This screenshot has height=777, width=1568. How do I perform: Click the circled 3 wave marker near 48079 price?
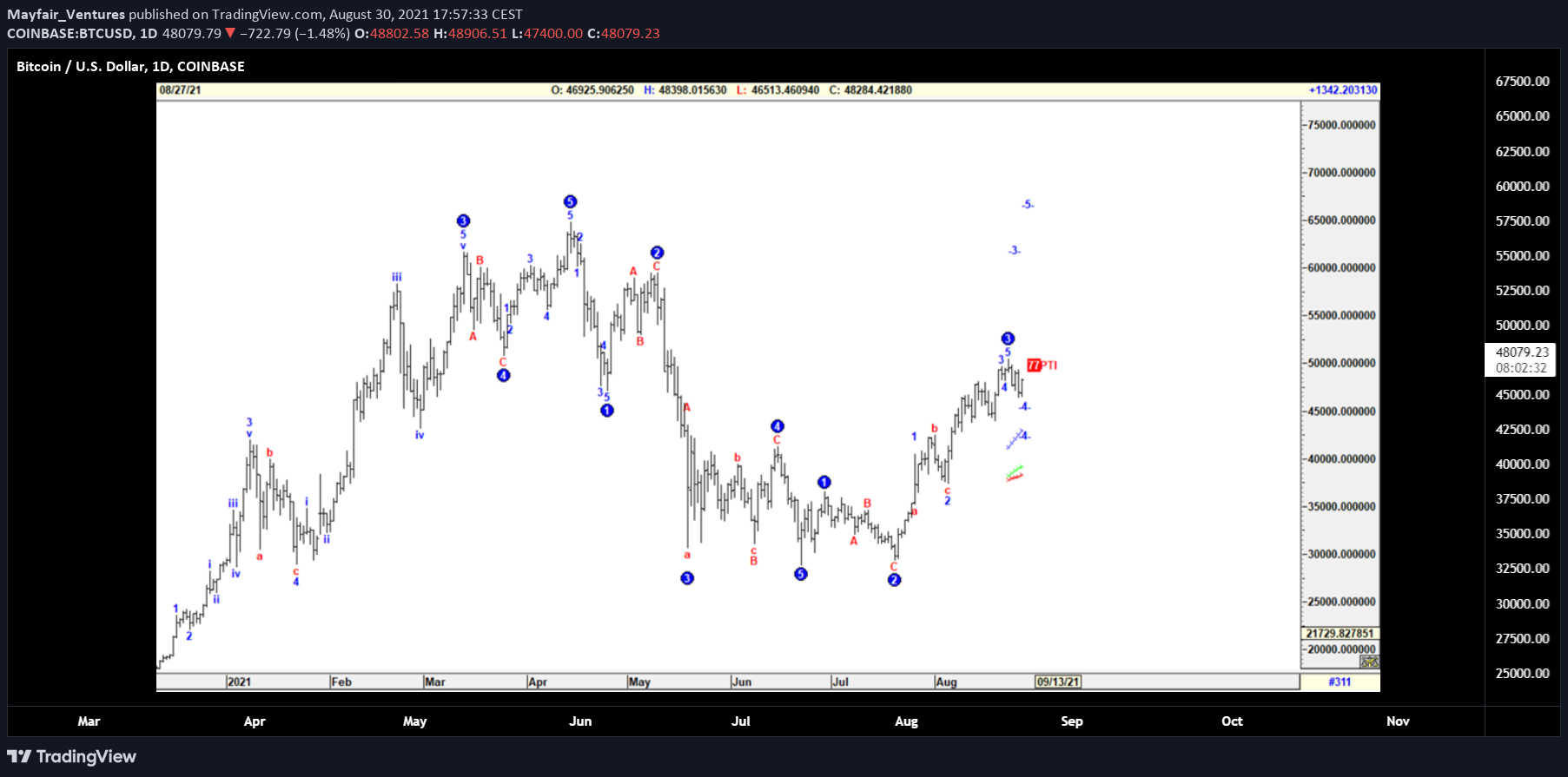click(x=1008, y=339)
